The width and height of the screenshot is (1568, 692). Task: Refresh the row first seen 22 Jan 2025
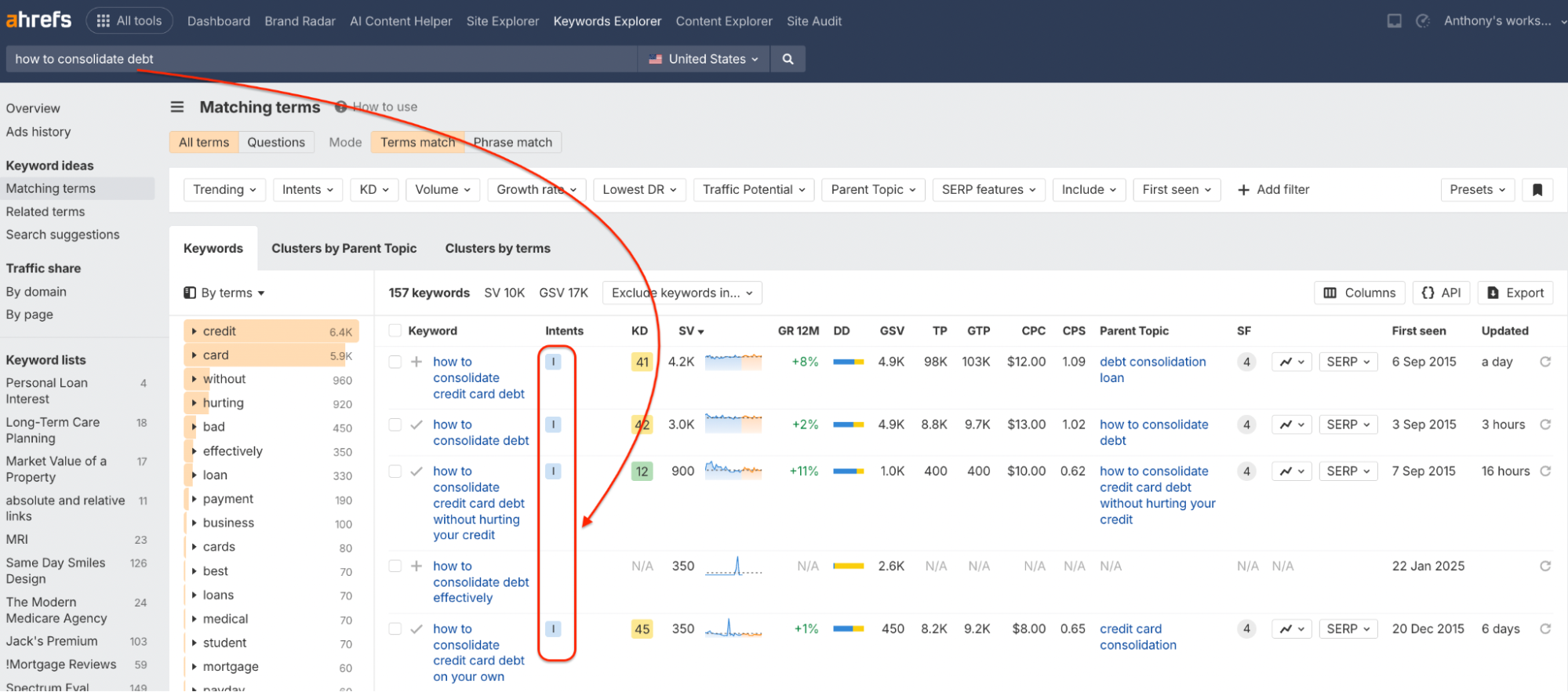click(1545, 566)
